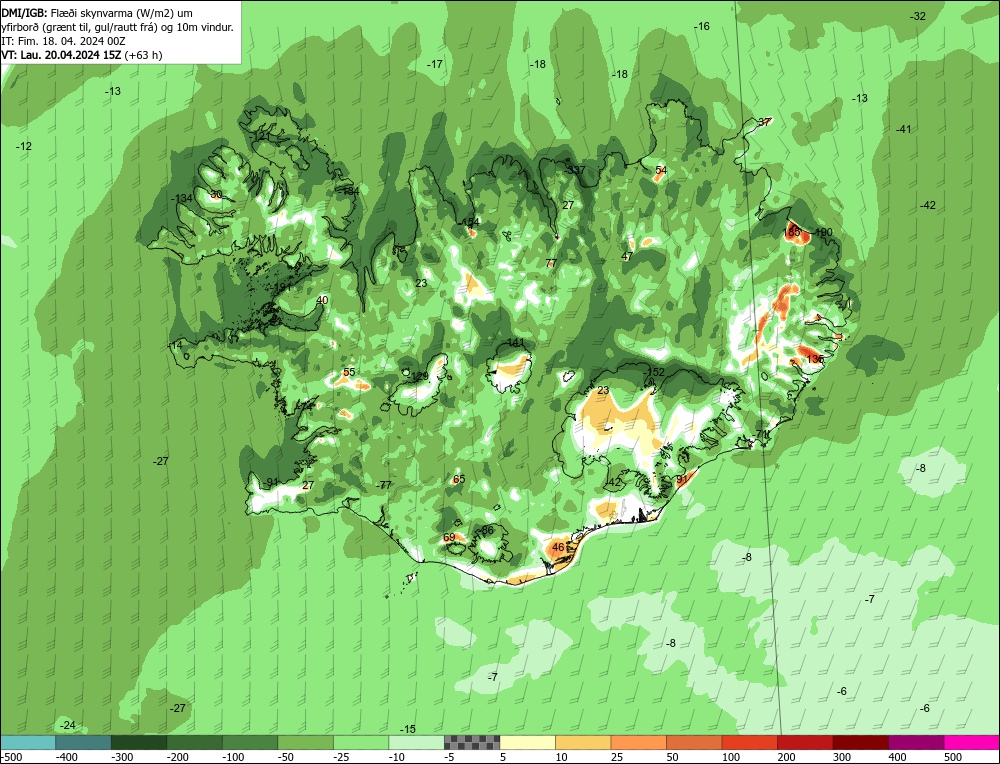This screenshot has height=764, width=1000.
Task: Select the orange swatch above 25
Action: [638, 742]
